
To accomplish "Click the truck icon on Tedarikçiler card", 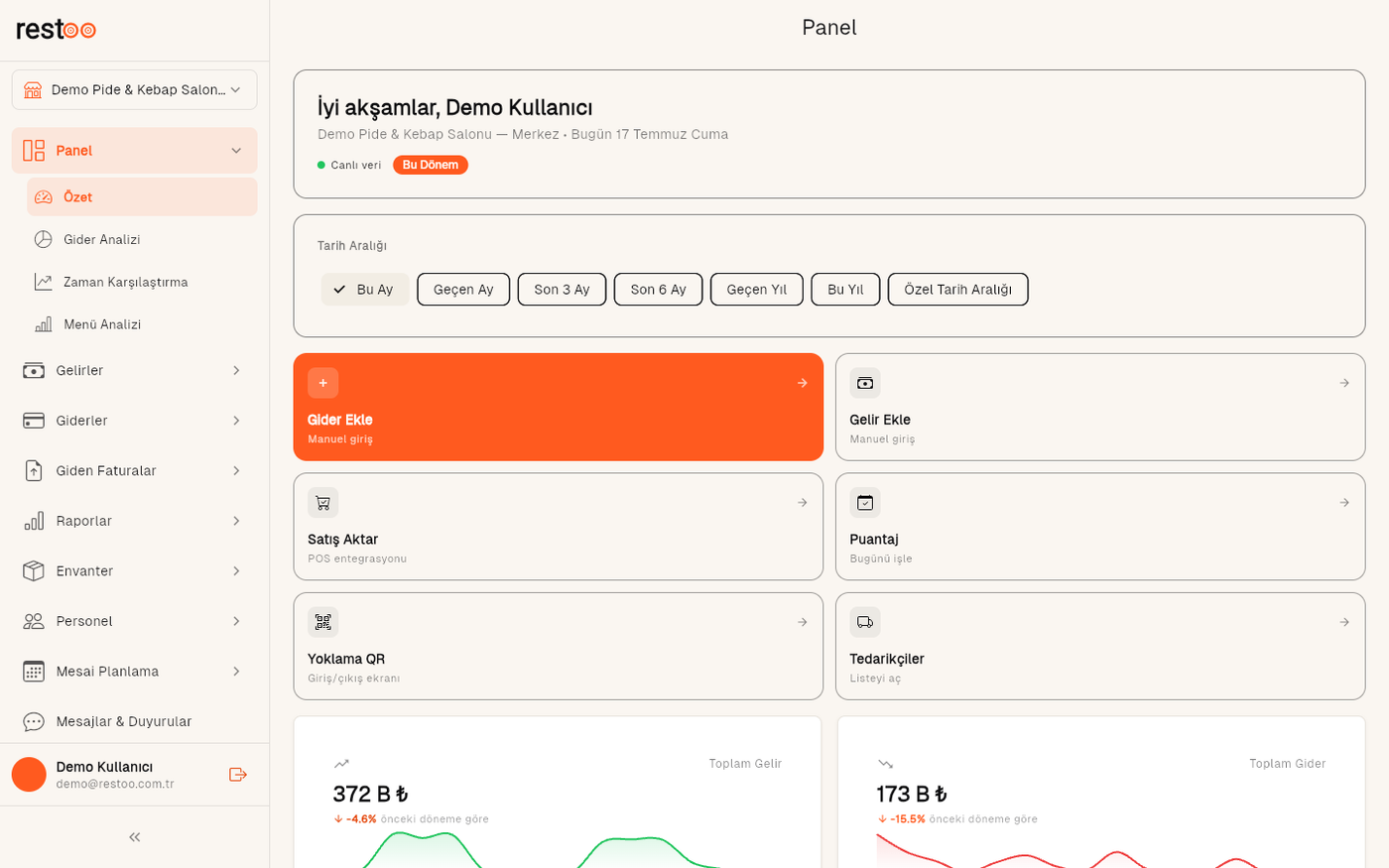I will tap(865, 622).
